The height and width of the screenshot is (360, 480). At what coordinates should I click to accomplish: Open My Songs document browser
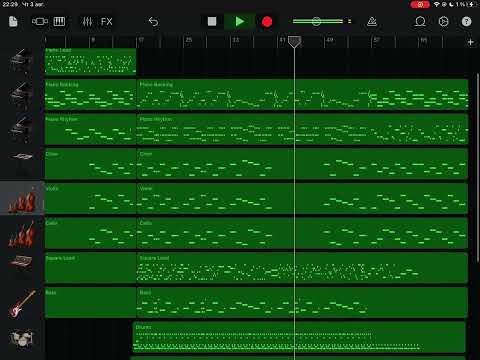click(13, 22)
